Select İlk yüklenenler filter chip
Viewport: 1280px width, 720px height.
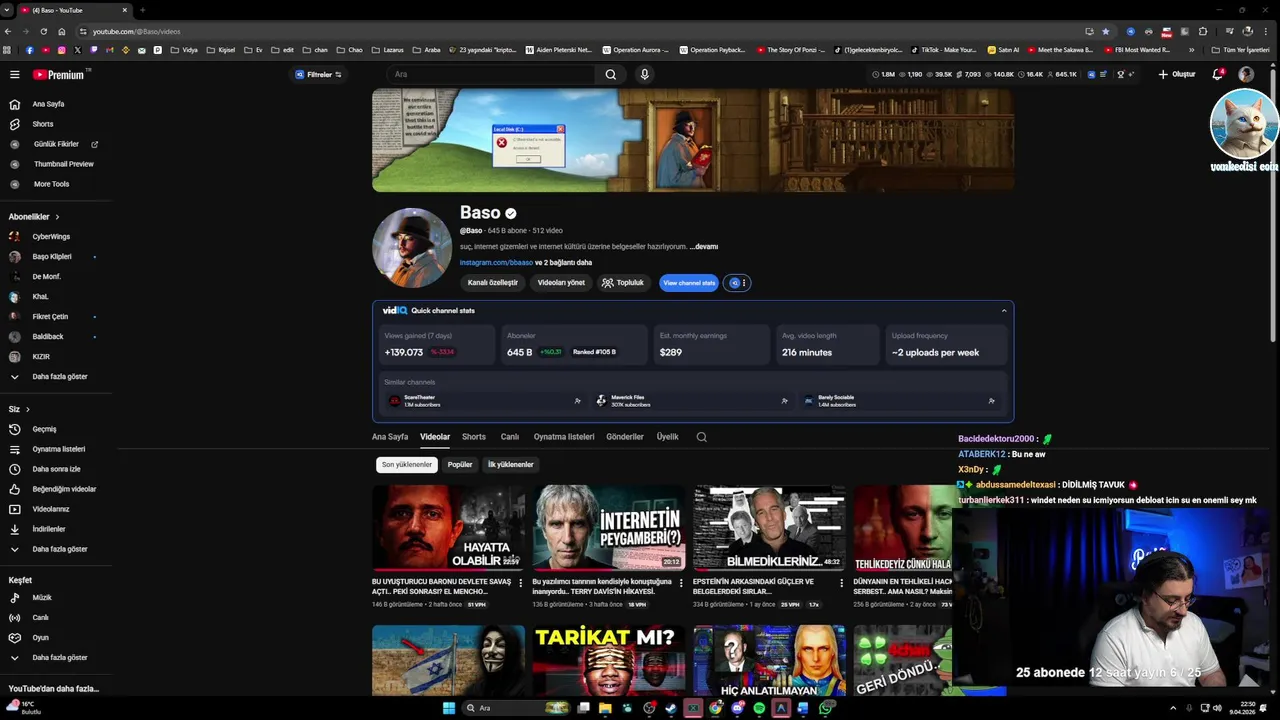511,465
